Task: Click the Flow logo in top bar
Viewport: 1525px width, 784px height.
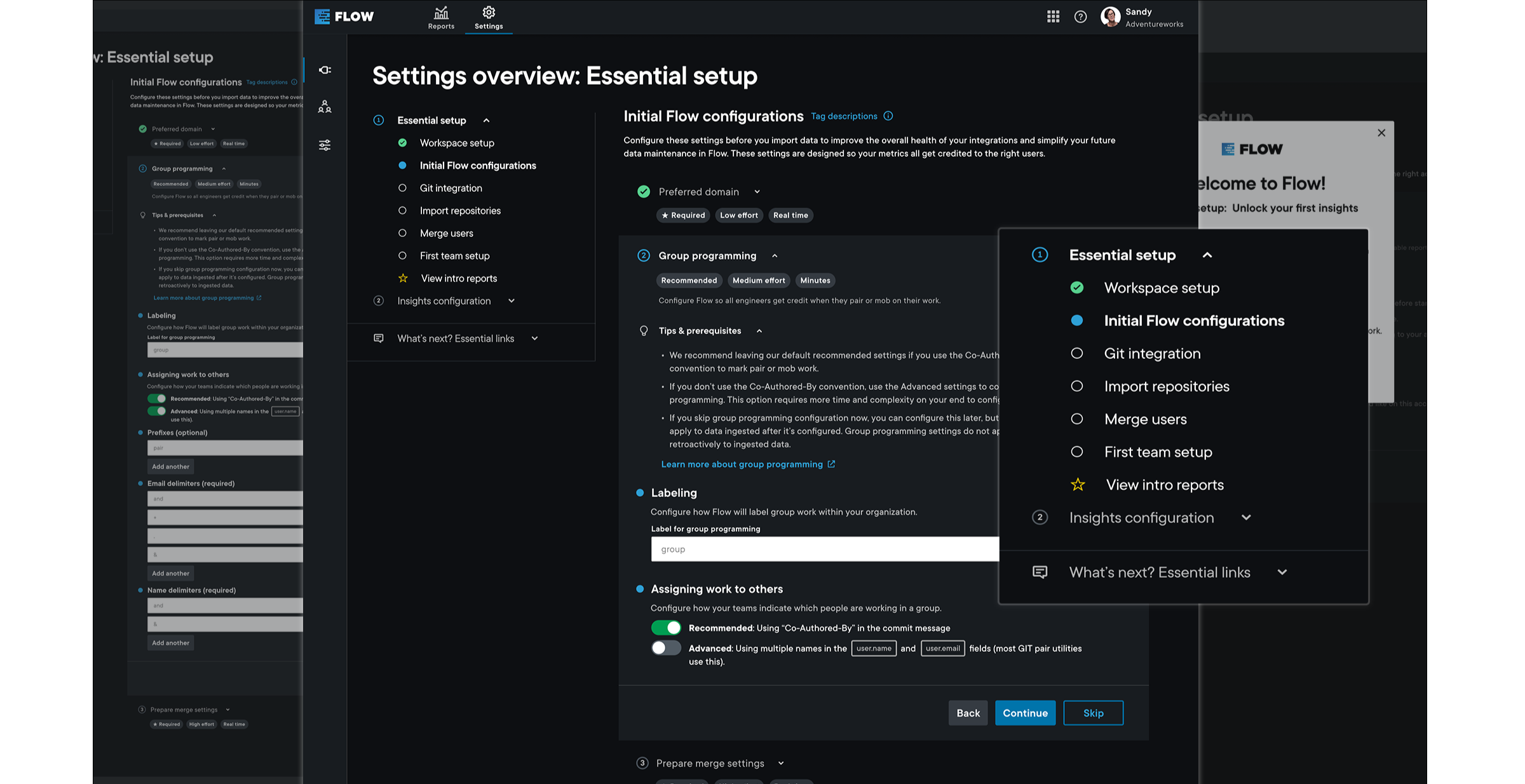Action: (x=344, y=17)
